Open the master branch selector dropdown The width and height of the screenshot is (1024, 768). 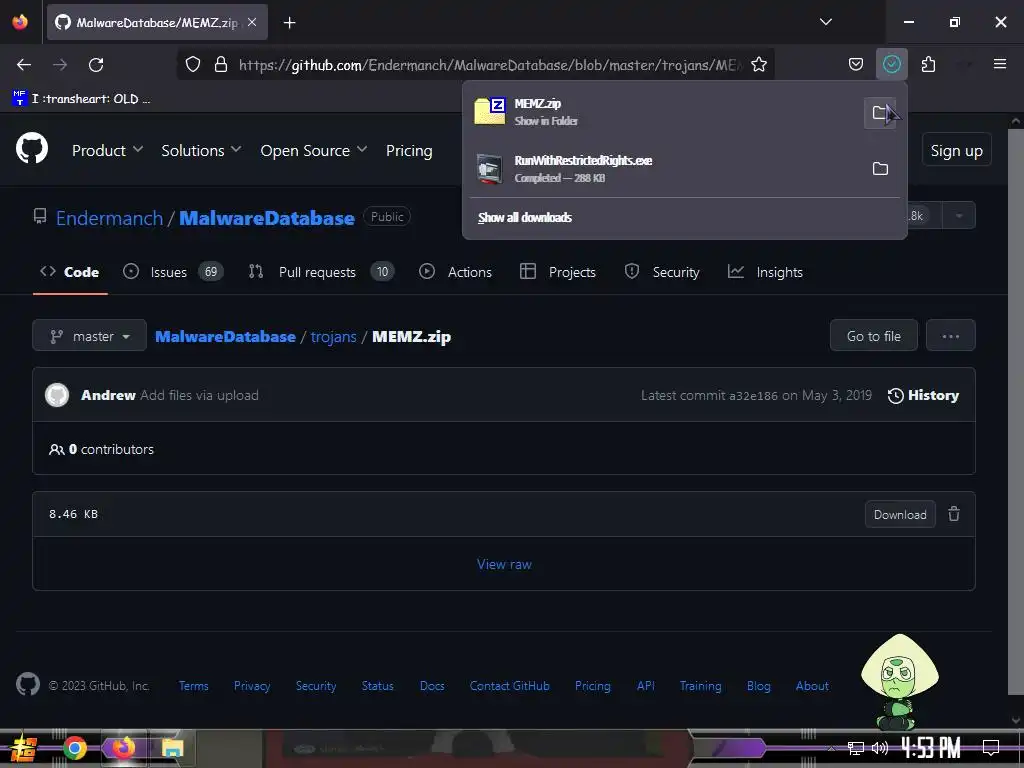[x=89, y=336]
